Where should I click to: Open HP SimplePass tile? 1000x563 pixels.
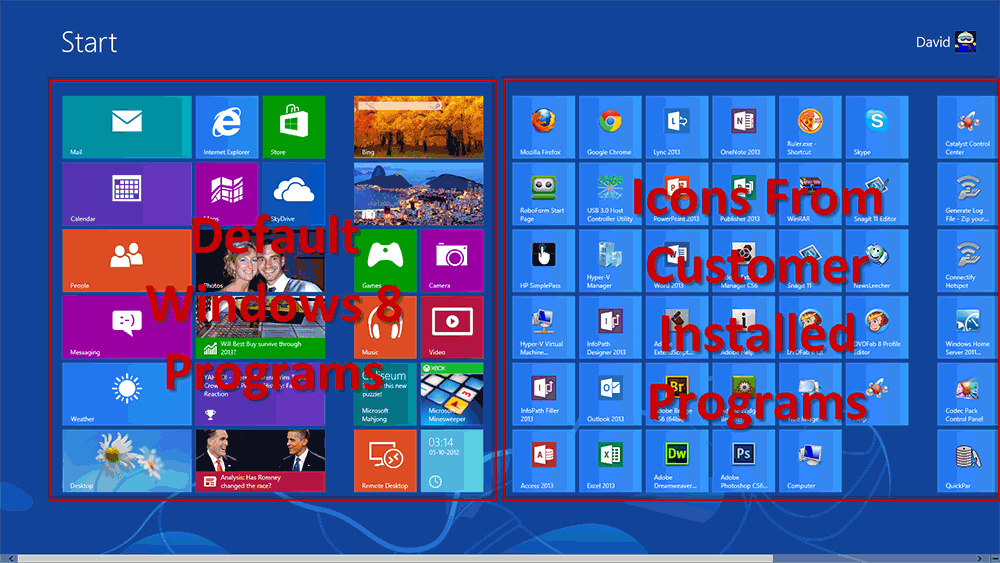pyautogui.click(x=543, y=260)
